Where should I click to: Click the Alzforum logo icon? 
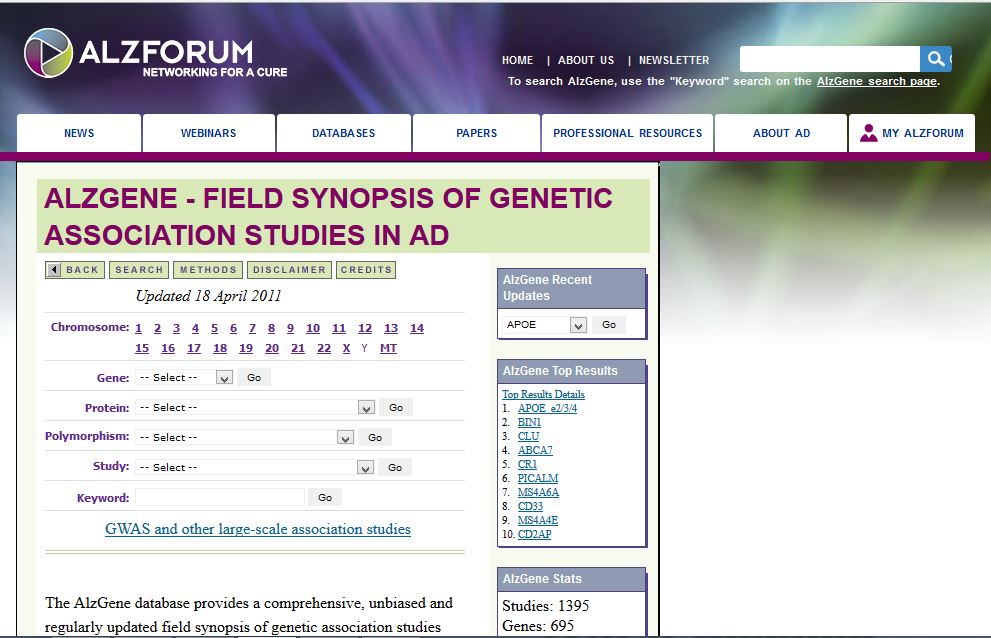click(48, 53)
